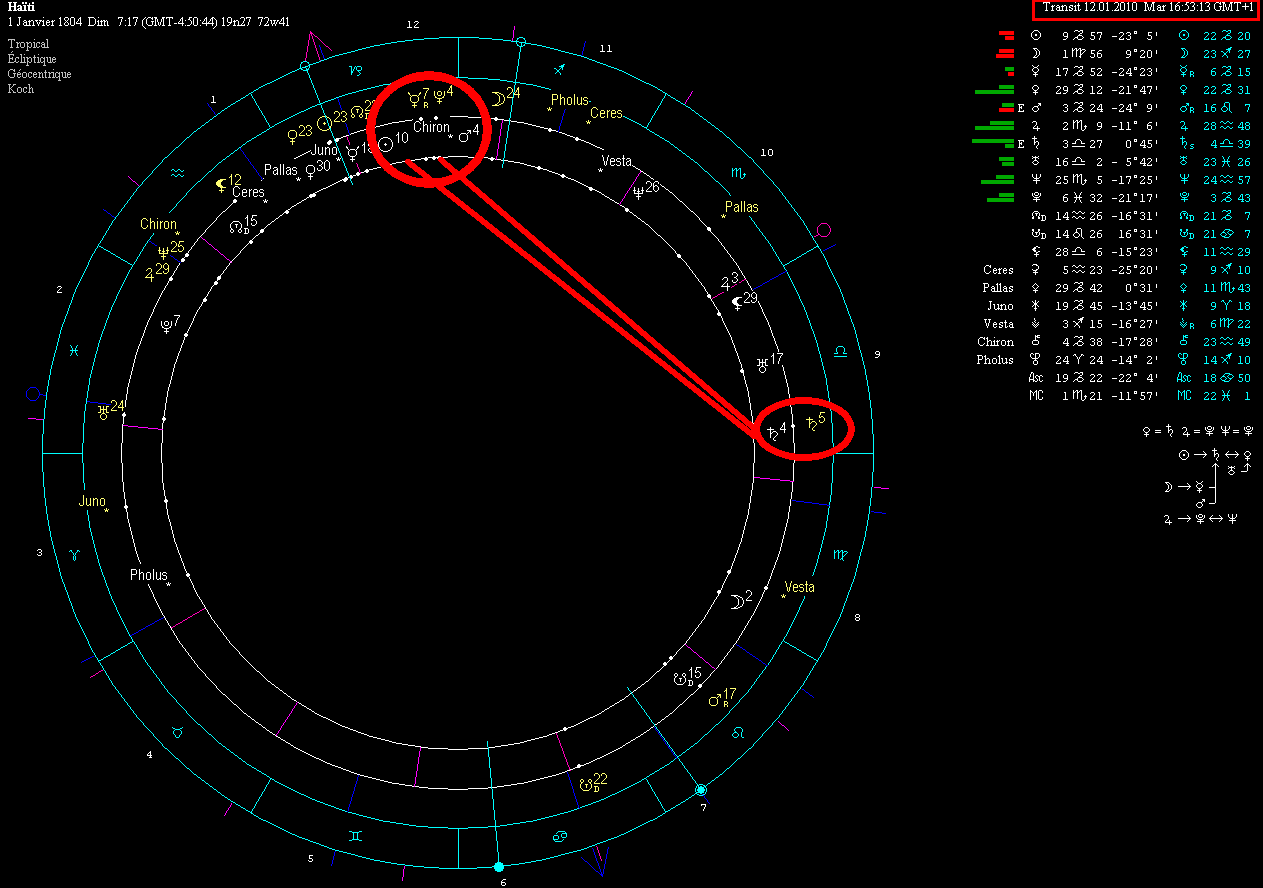Open the Haïti chart title

[x=22, y=7]
